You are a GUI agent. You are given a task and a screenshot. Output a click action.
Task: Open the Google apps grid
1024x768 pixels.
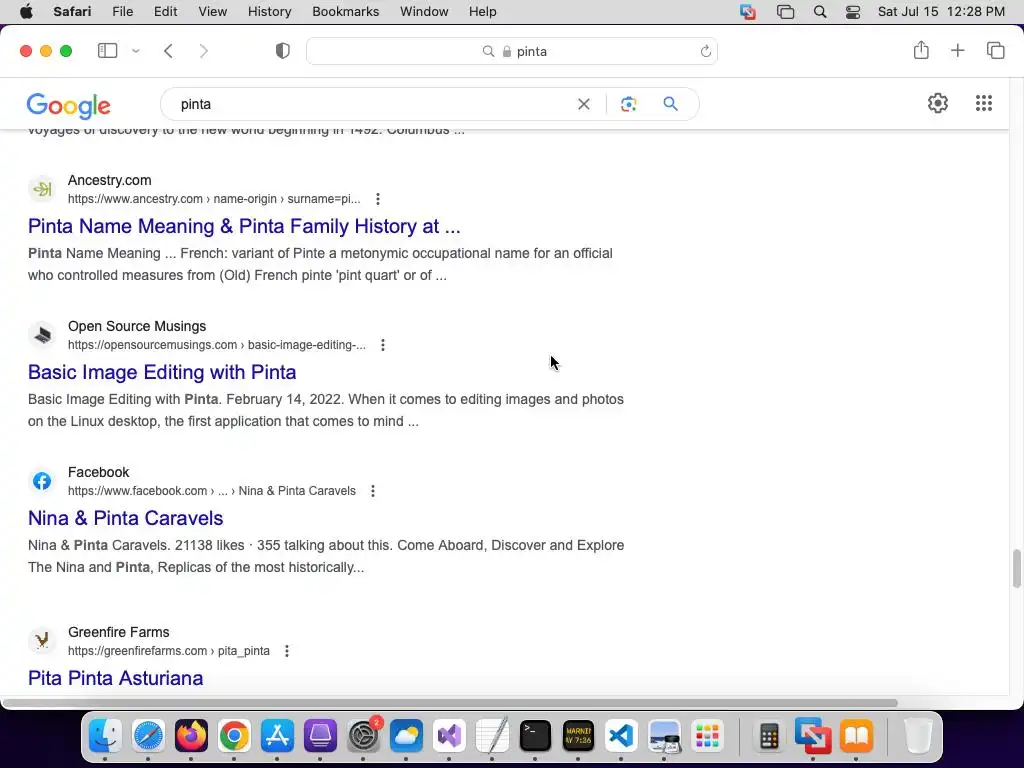pos(984,103)
